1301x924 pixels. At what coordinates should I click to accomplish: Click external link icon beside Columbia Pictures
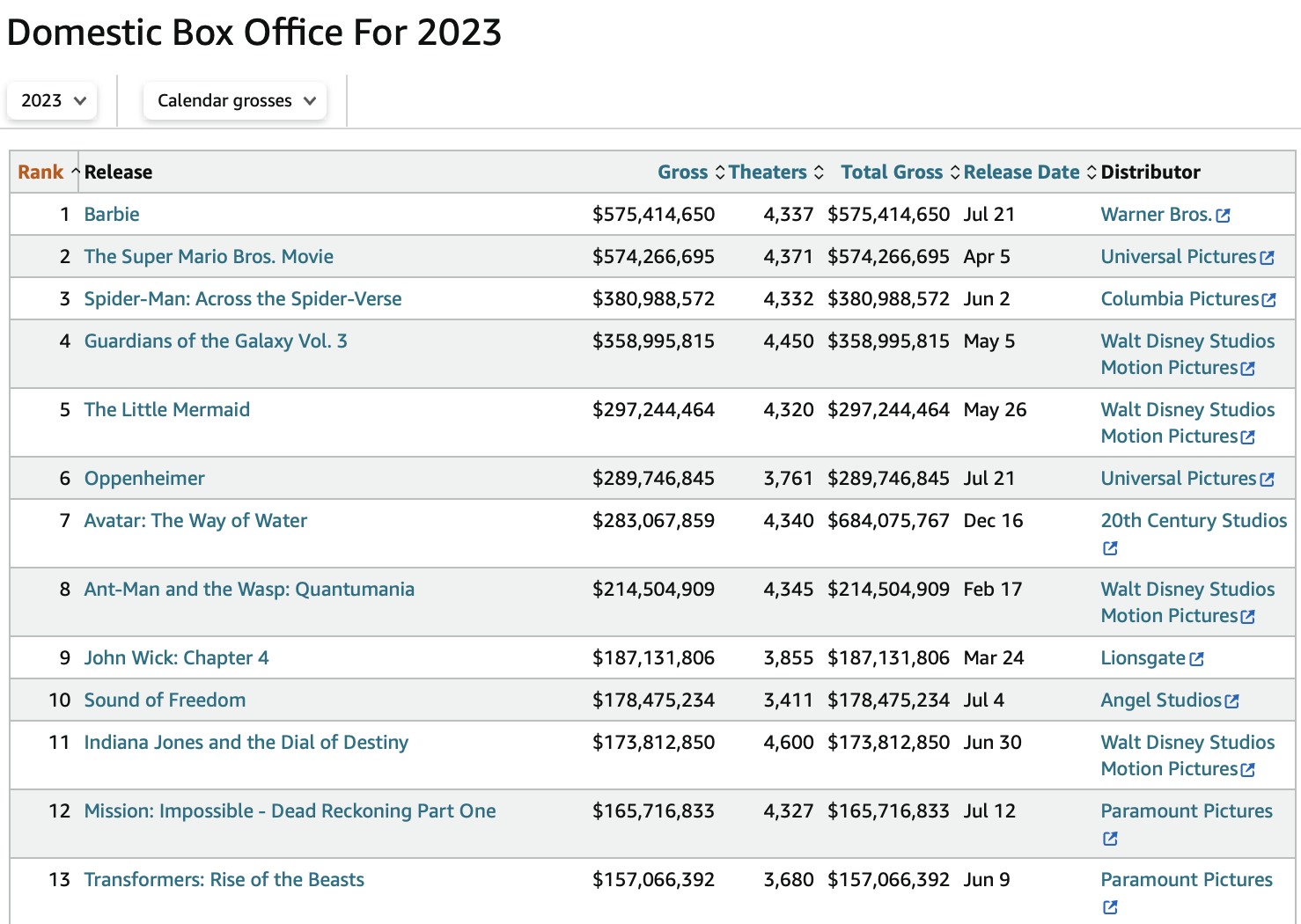click(1269, 300)
